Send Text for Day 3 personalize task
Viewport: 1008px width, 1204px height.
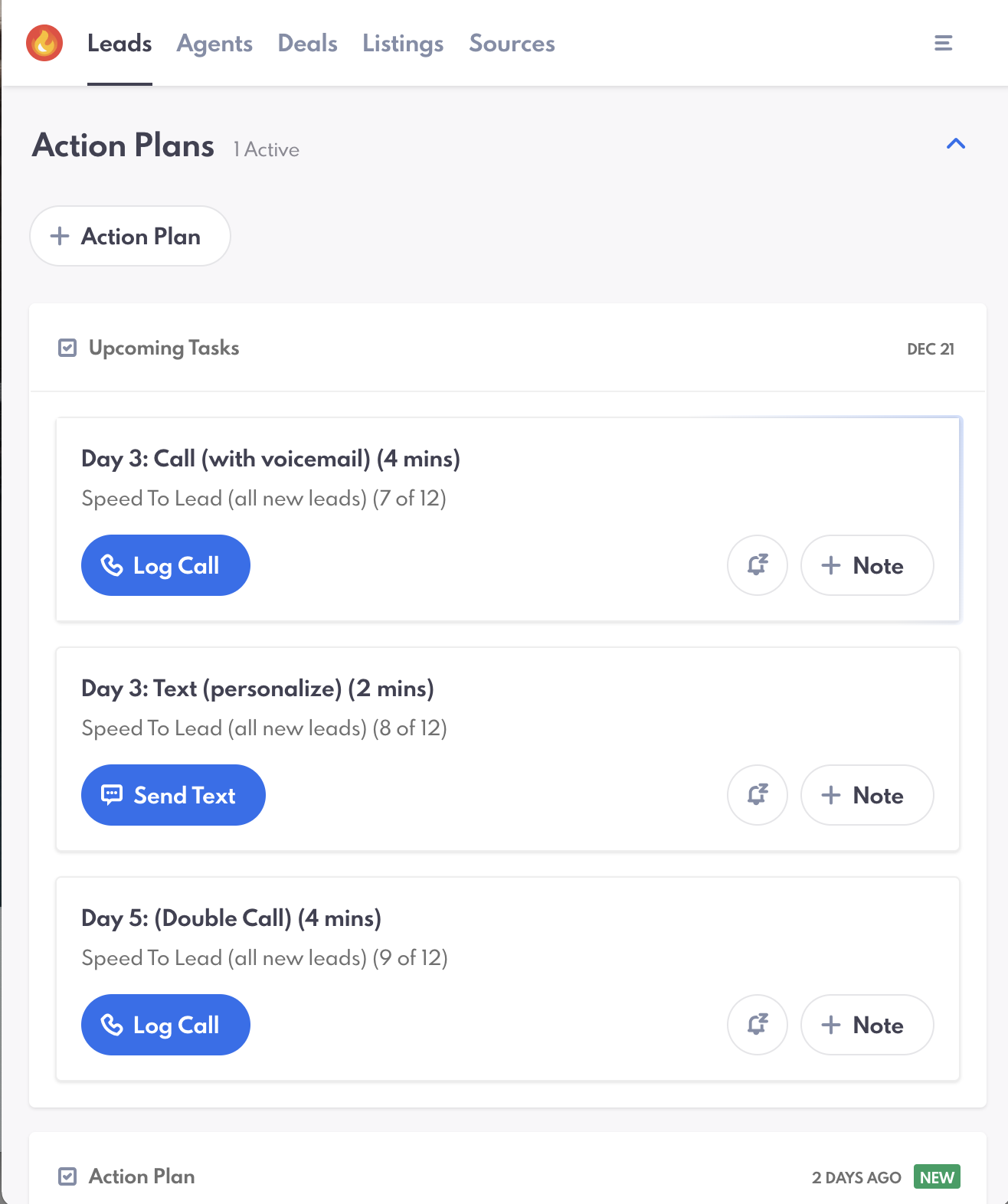coord(173,795)
